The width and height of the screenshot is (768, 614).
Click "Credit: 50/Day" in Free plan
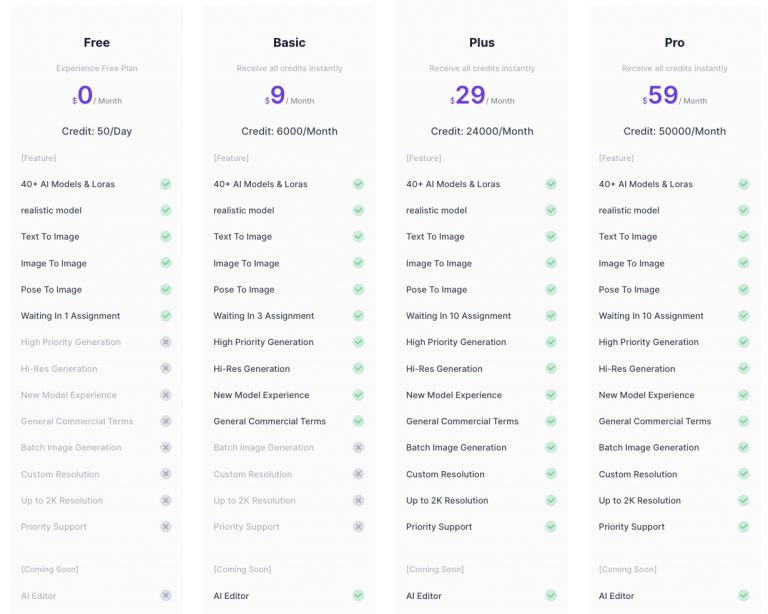pyautogui.click(x=97, y=132)
